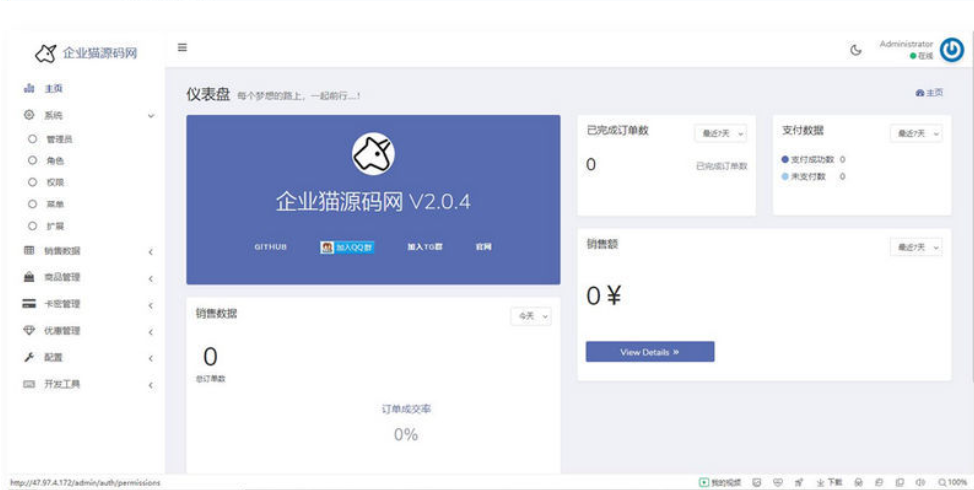Open the 优惠管理 sidebar menu label
Viewport: 974px width, 490px height.
click(x=62, y=330)
